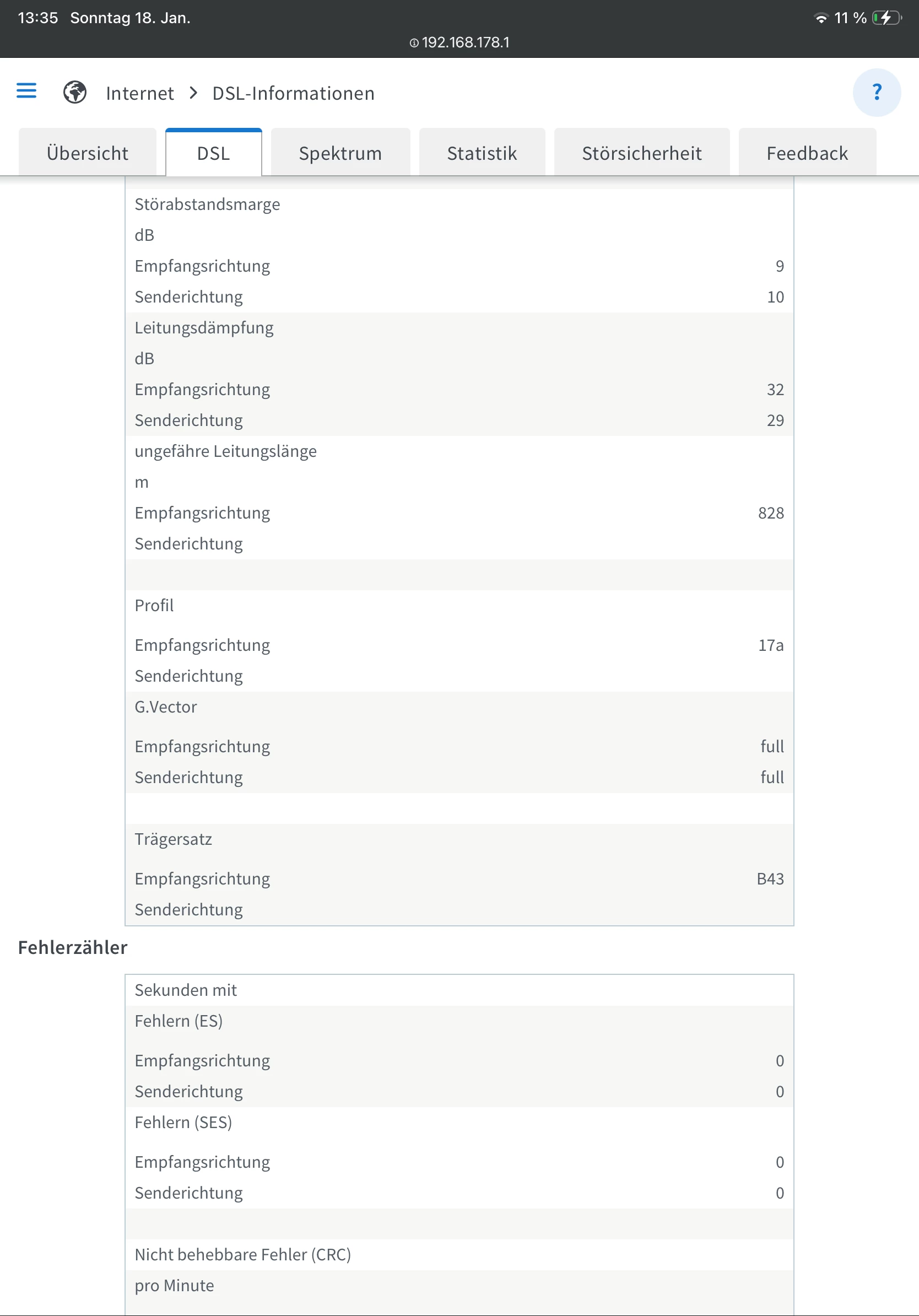Screen dimensions: 919x1316
Task: Switch to the Übersicht tab
Action: click(x=88, y=153)
